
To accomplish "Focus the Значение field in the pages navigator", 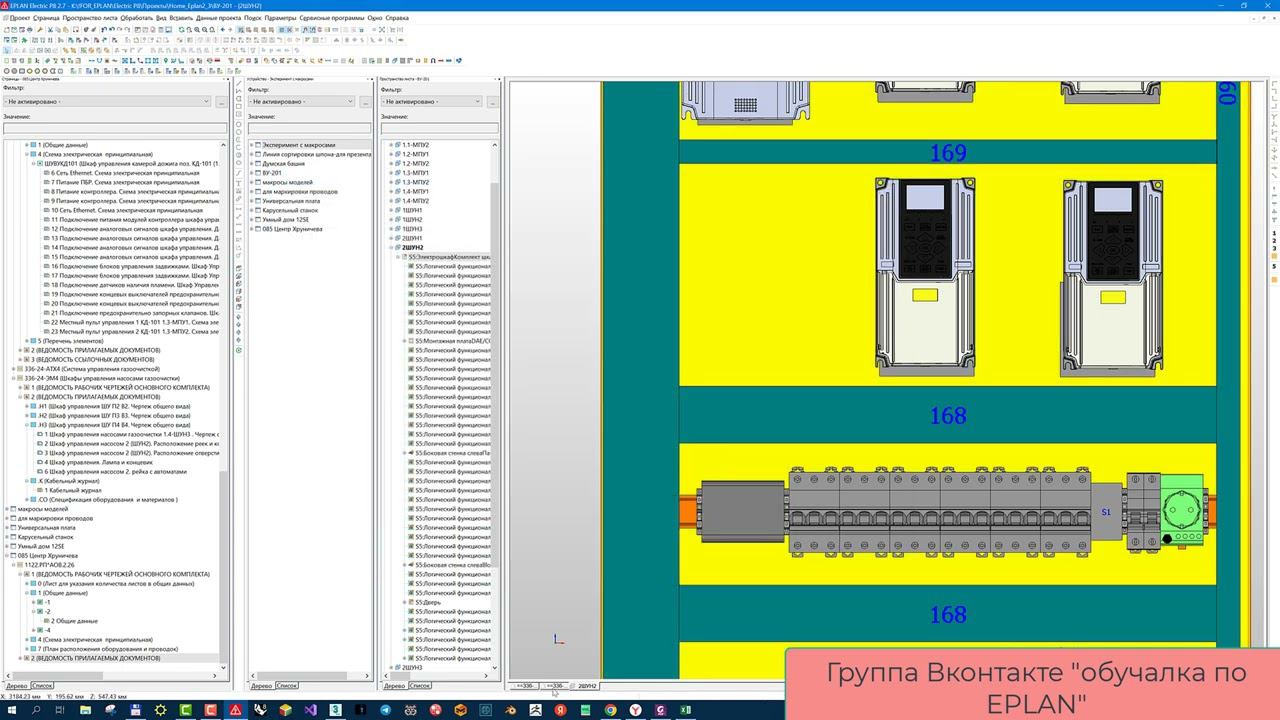I will [x=115, y=128].
